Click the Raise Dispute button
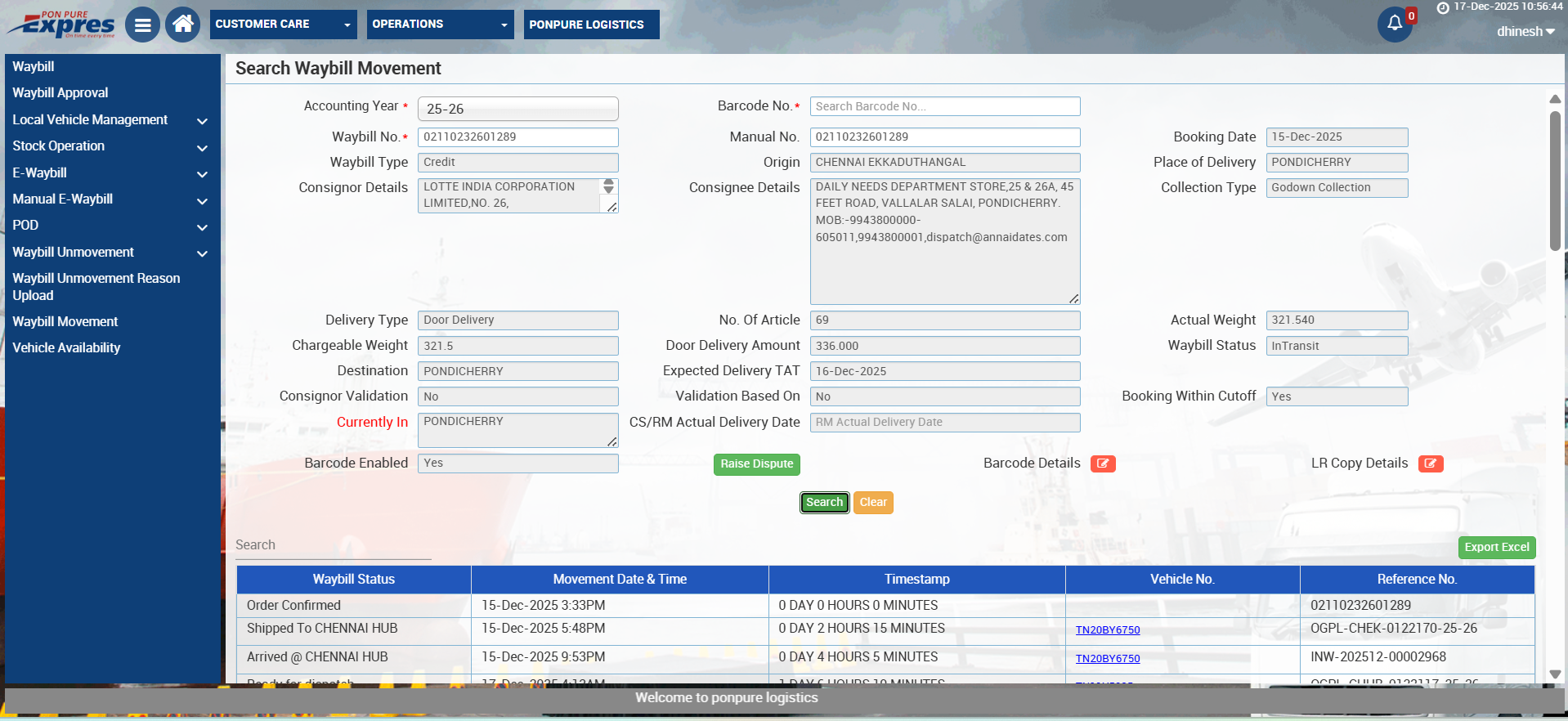Viewport: 1568px width, 721px height. point(756,464)
